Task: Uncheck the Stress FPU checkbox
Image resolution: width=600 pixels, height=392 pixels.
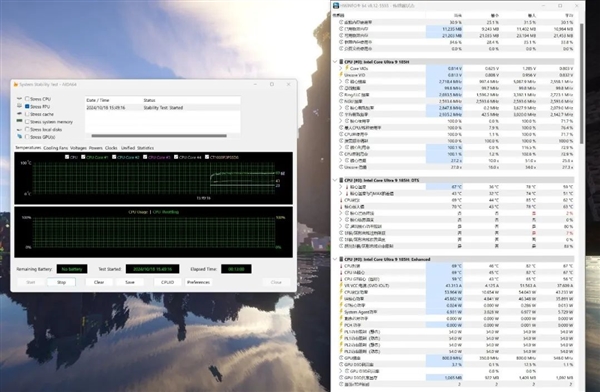Action: pyautogui.click(x=27, y=106)
